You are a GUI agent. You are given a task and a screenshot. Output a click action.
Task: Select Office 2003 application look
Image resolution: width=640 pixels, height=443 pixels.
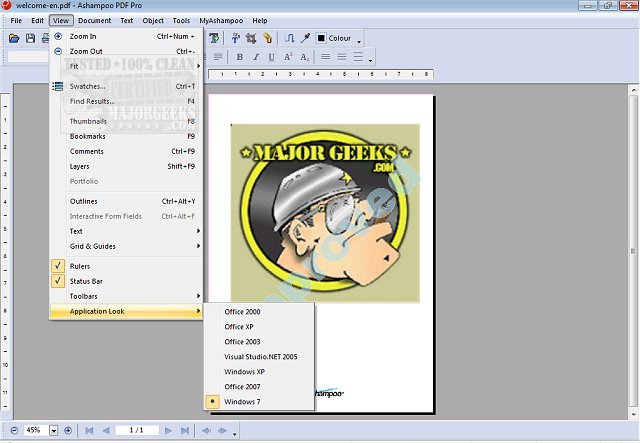pyautogui.click(x=259, y=342)
